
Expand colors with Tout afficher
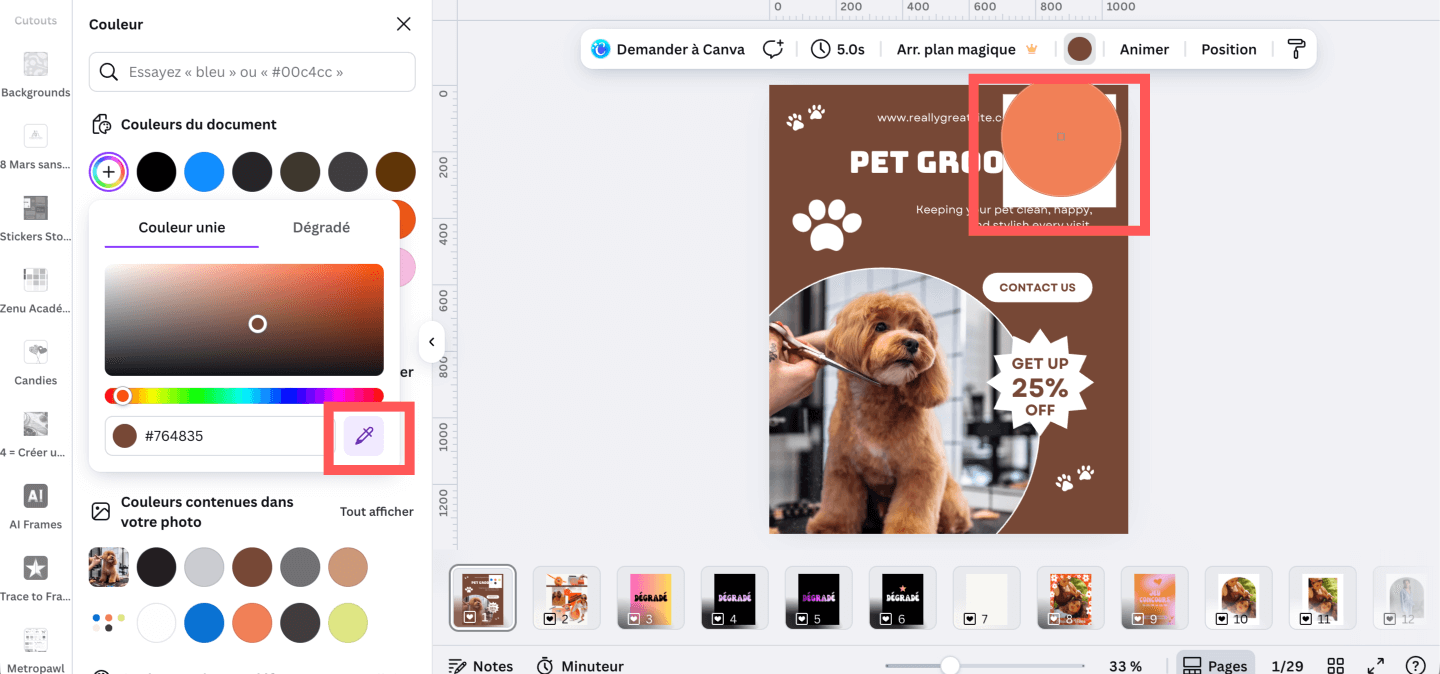click(376, 511)
